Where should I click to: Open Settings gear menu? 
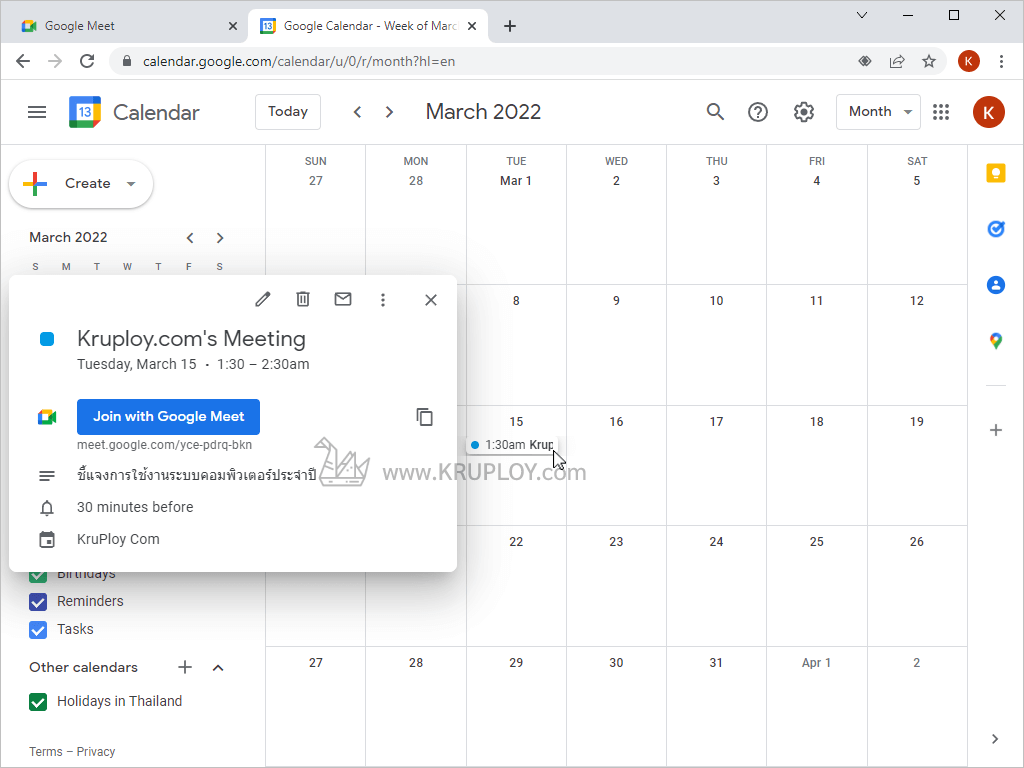pos(804,112)
